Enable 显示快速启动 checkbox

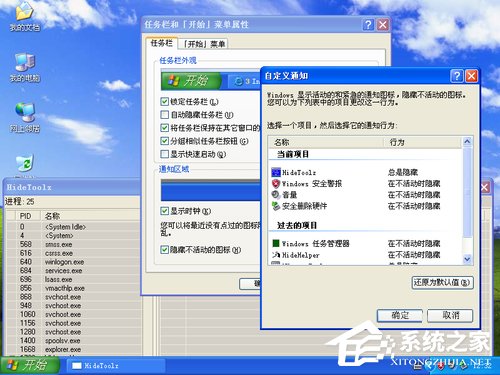(164, 154)
